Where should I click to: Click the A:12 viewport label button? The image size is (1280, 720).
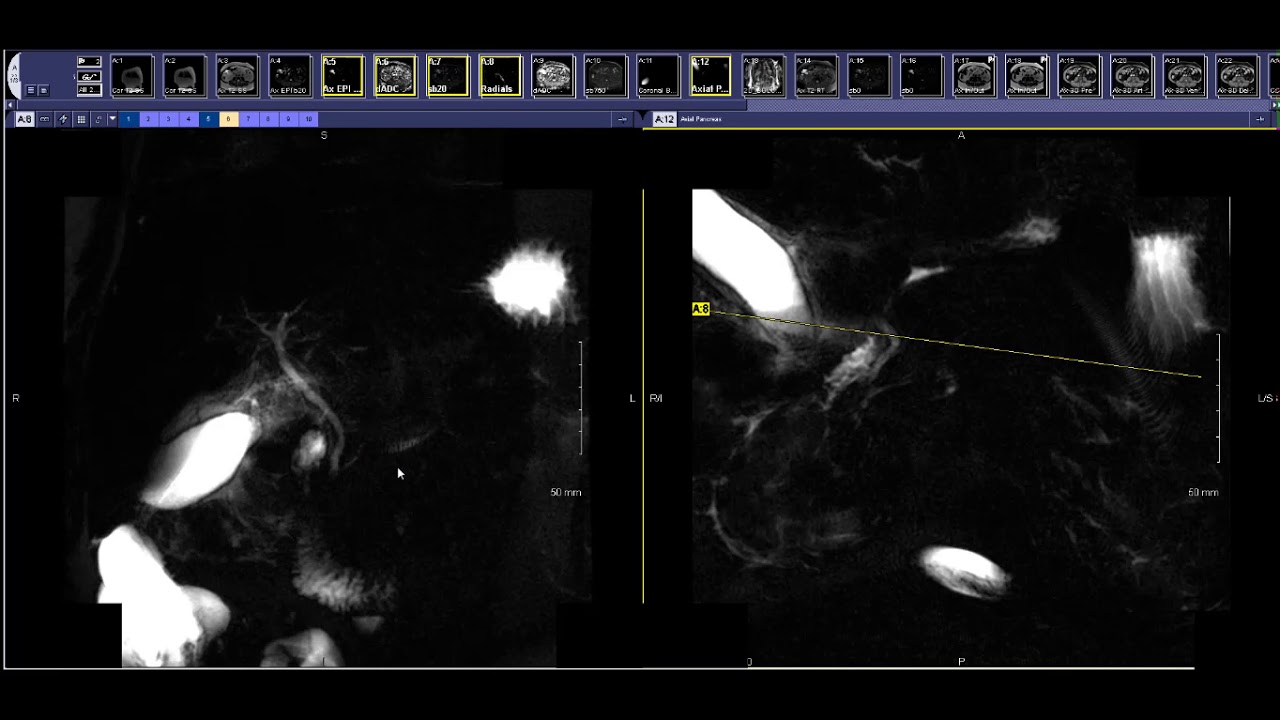pyautogui.click(x=664, y=119)
